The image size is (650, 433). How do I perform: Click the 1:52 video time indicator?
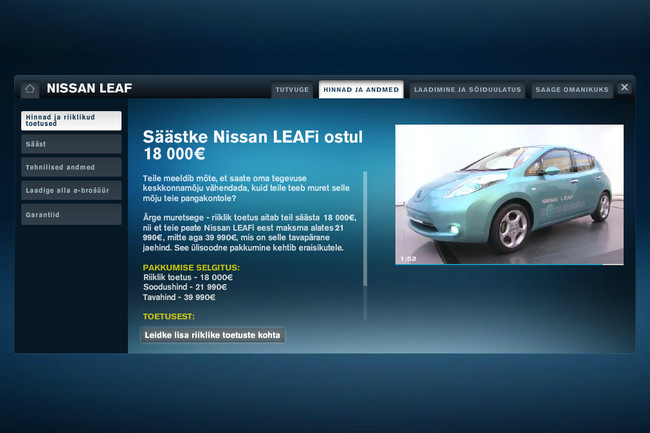tap(408, 258)
